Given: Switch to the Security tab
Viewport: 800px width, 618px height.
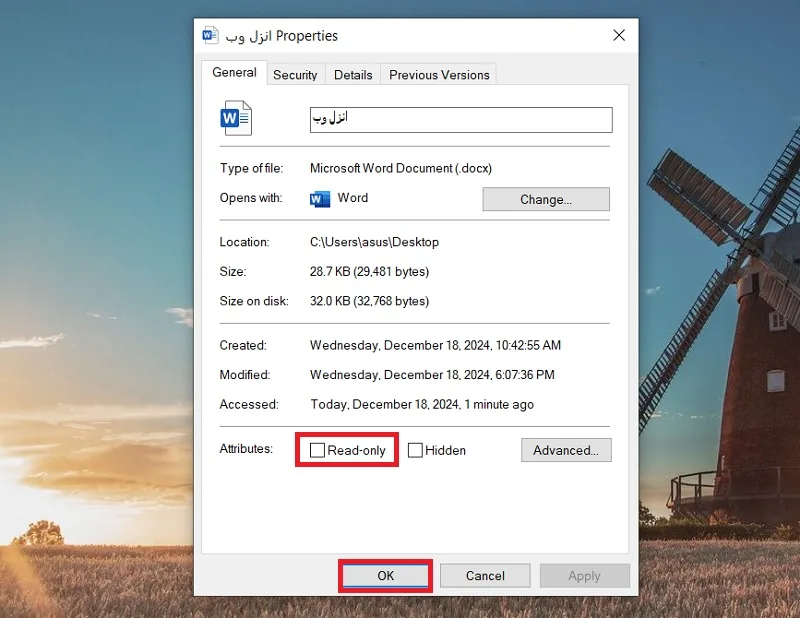Looking at the screenshot, I should coord(295,75).
